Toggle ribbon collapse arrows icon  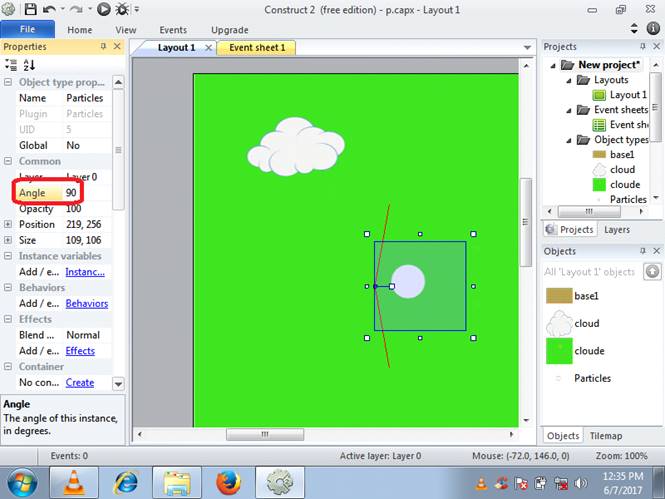pos(634,28)
